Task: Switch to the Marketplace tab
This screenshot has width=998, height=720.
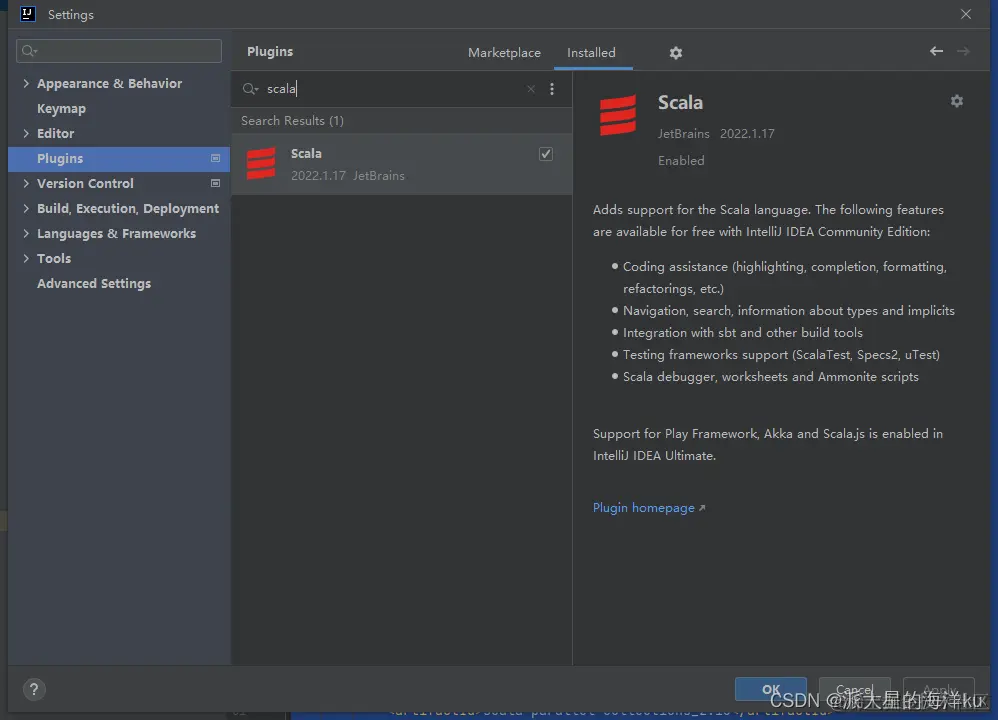Action: [504, 53]
